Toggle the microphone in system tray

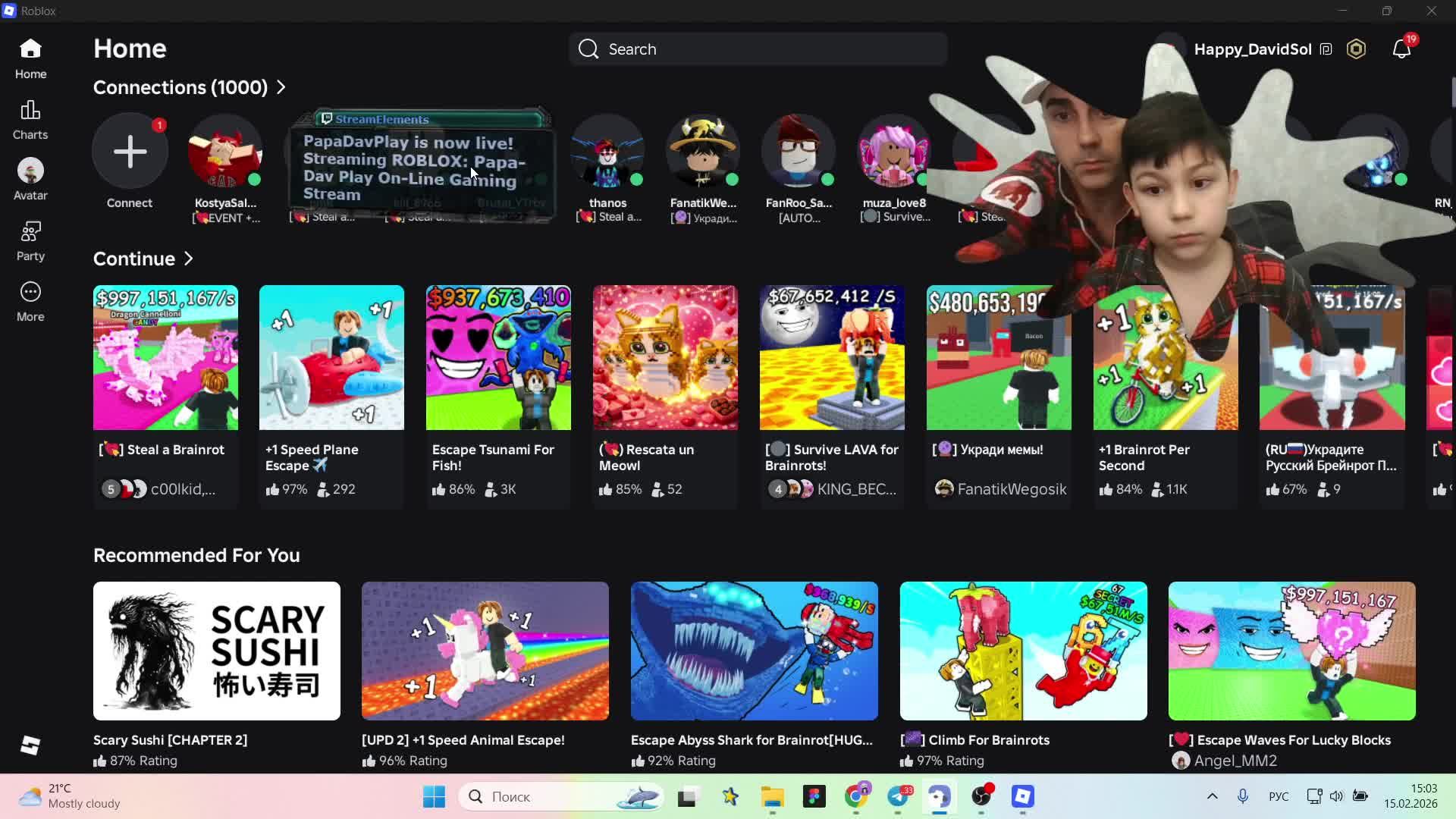(x=1242, y=796)
